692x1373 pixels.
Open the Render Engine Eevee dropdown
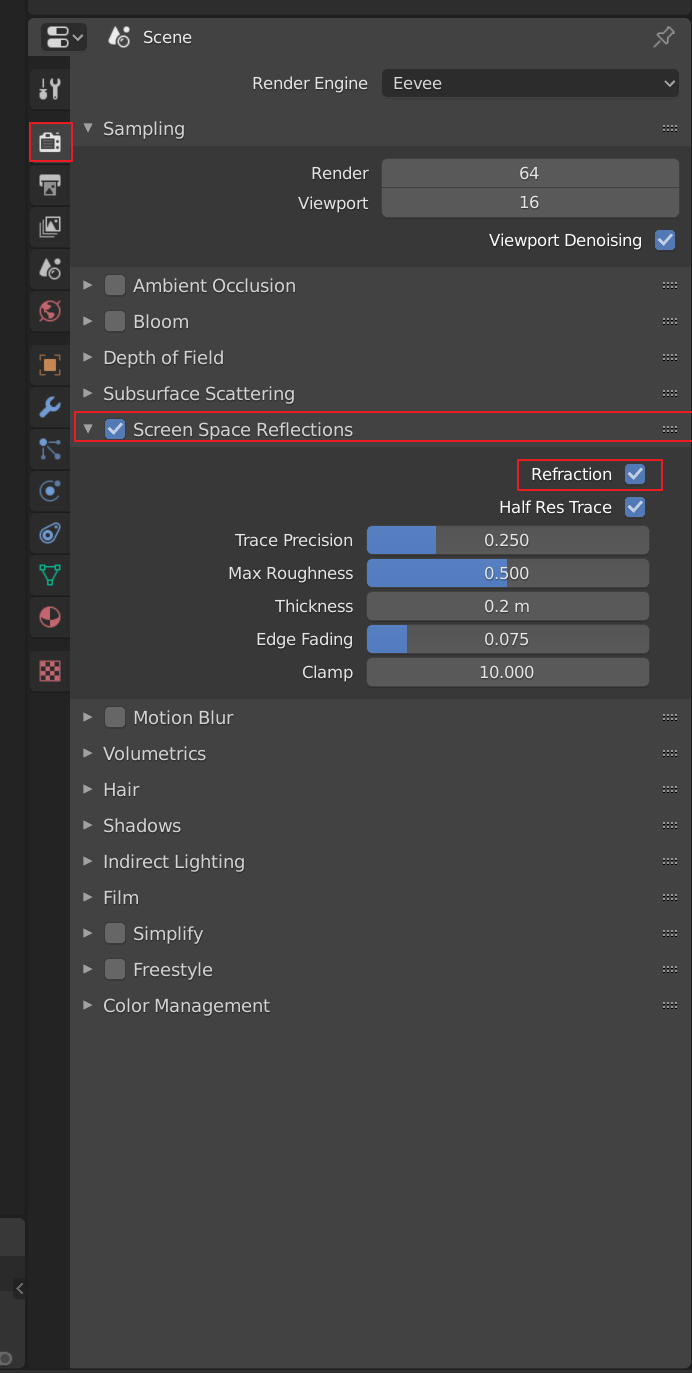click(x=531, y=84)
